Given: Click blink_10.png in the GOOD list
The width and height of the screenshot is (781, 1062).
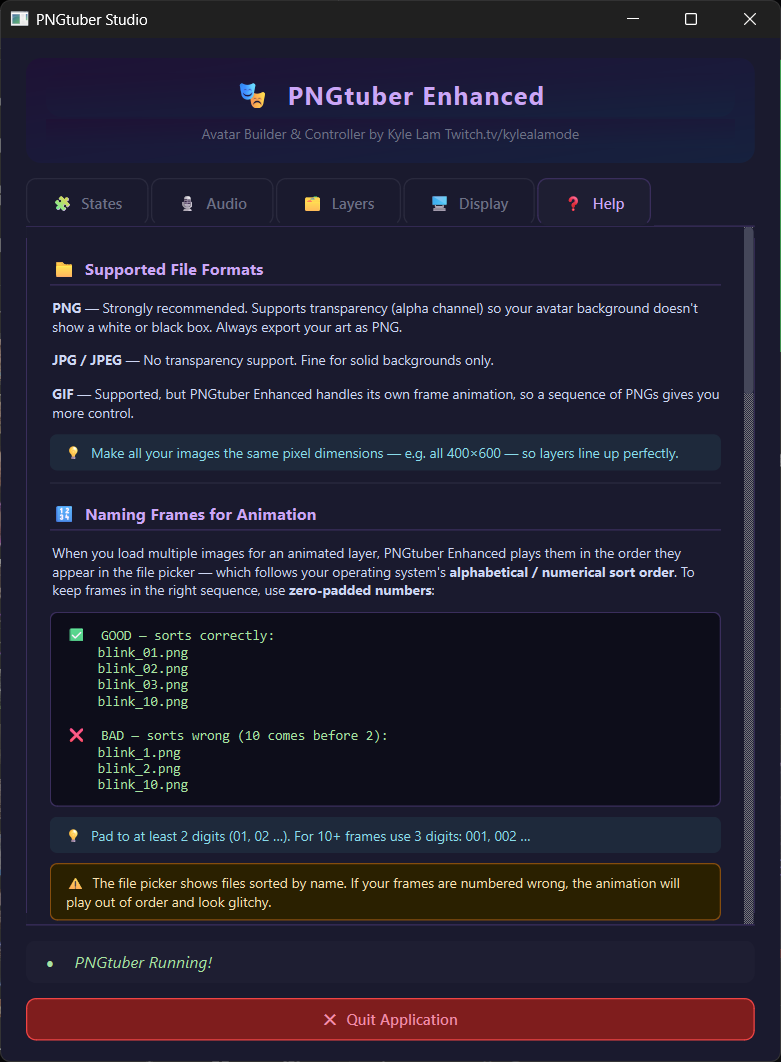Looking at the screenshot, I should coord(143,702).
